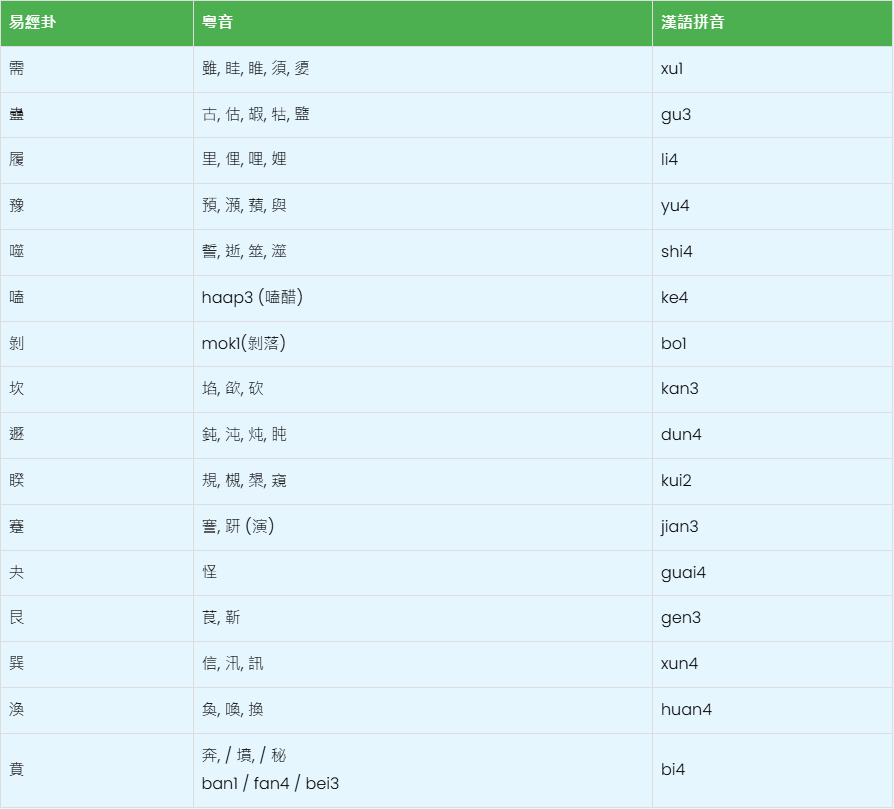
Task: Click the hexagram 蹇 in the jian3 row
Action: pos(17,526)
